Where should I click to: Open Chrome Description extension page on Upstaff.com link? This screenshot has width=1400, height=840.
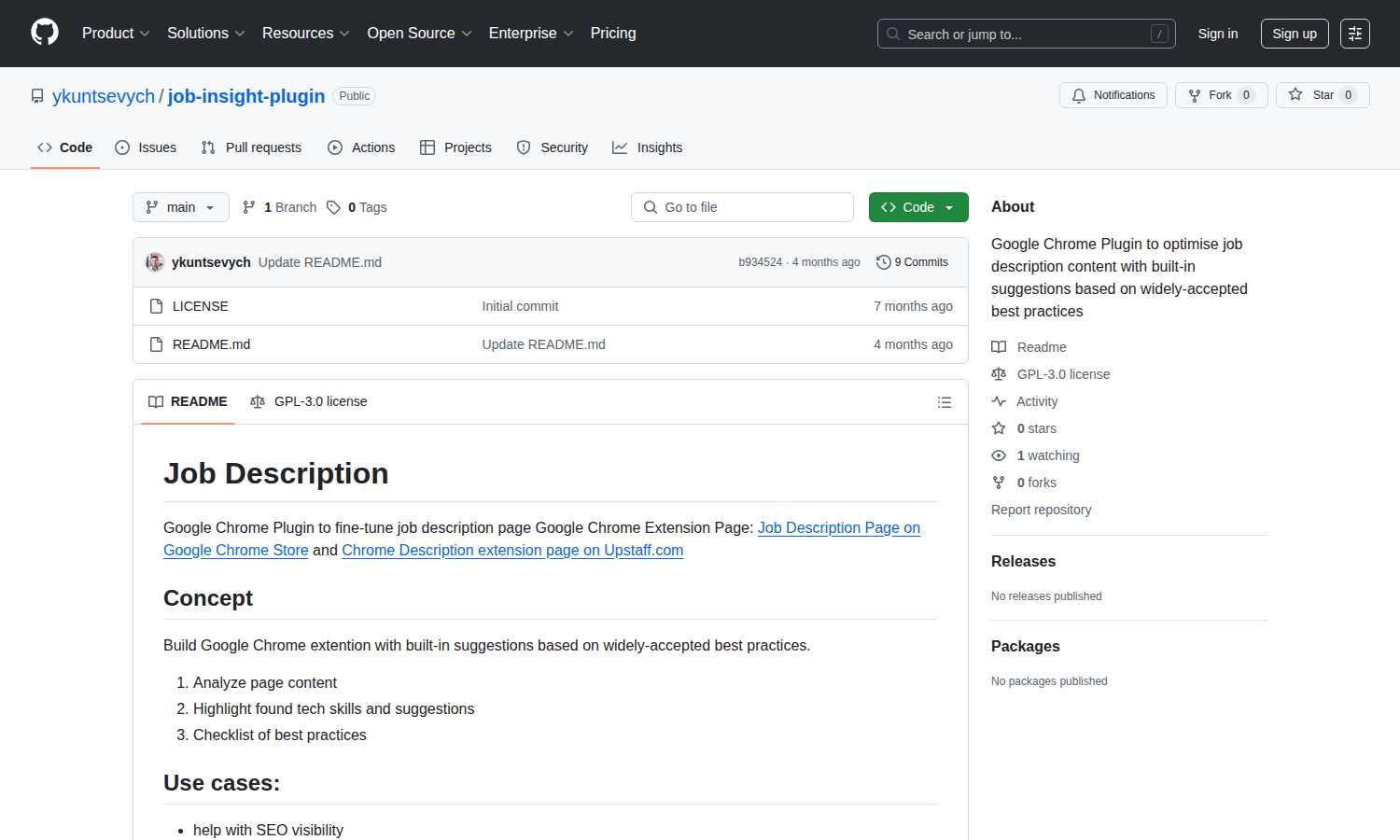pos(512,550)
